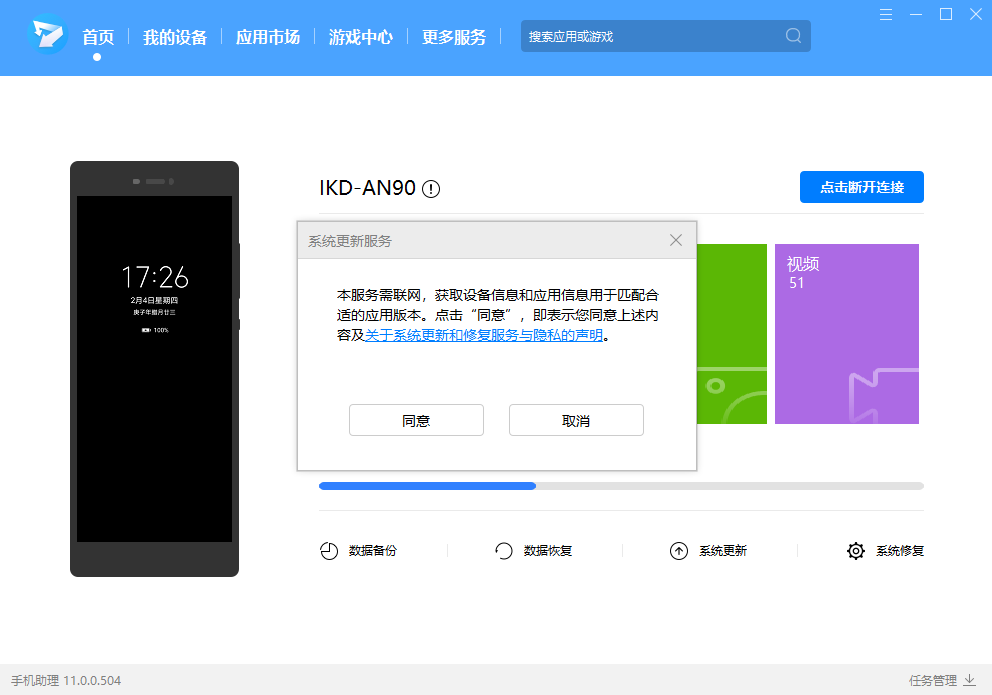992x695 pixels.
Task: Click the 系统更新 up-arrow icon
Action: 679,551
